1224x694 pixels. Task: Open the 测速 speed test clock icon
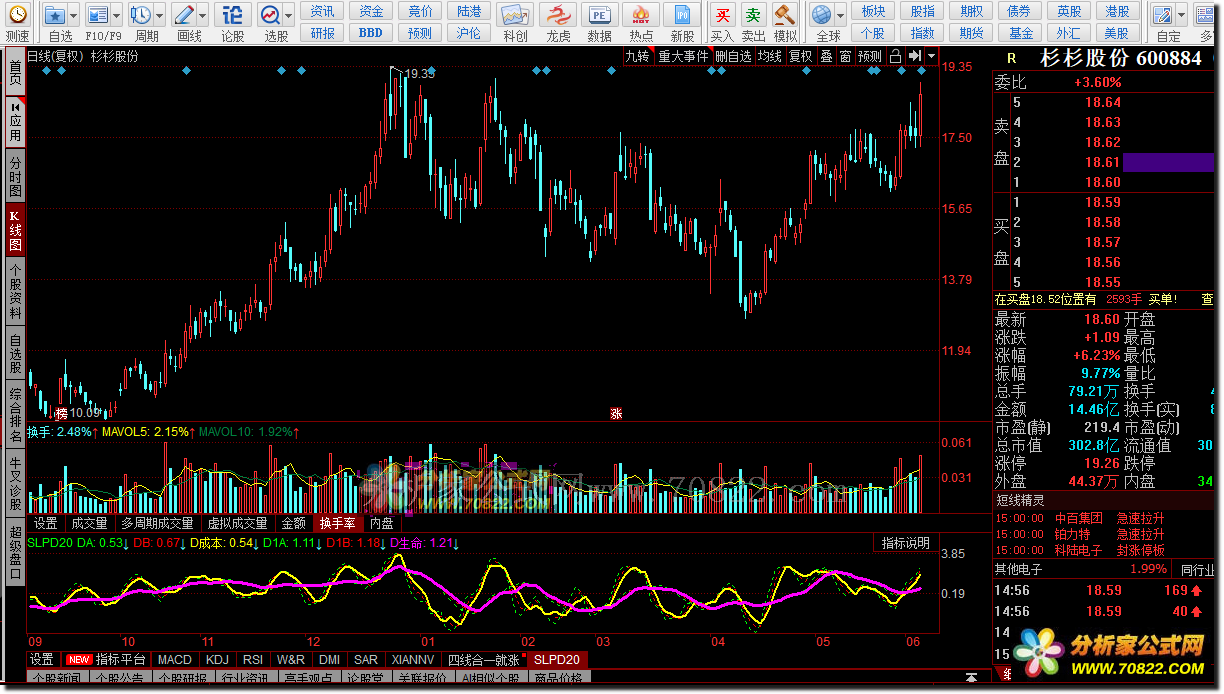(17, 15)
